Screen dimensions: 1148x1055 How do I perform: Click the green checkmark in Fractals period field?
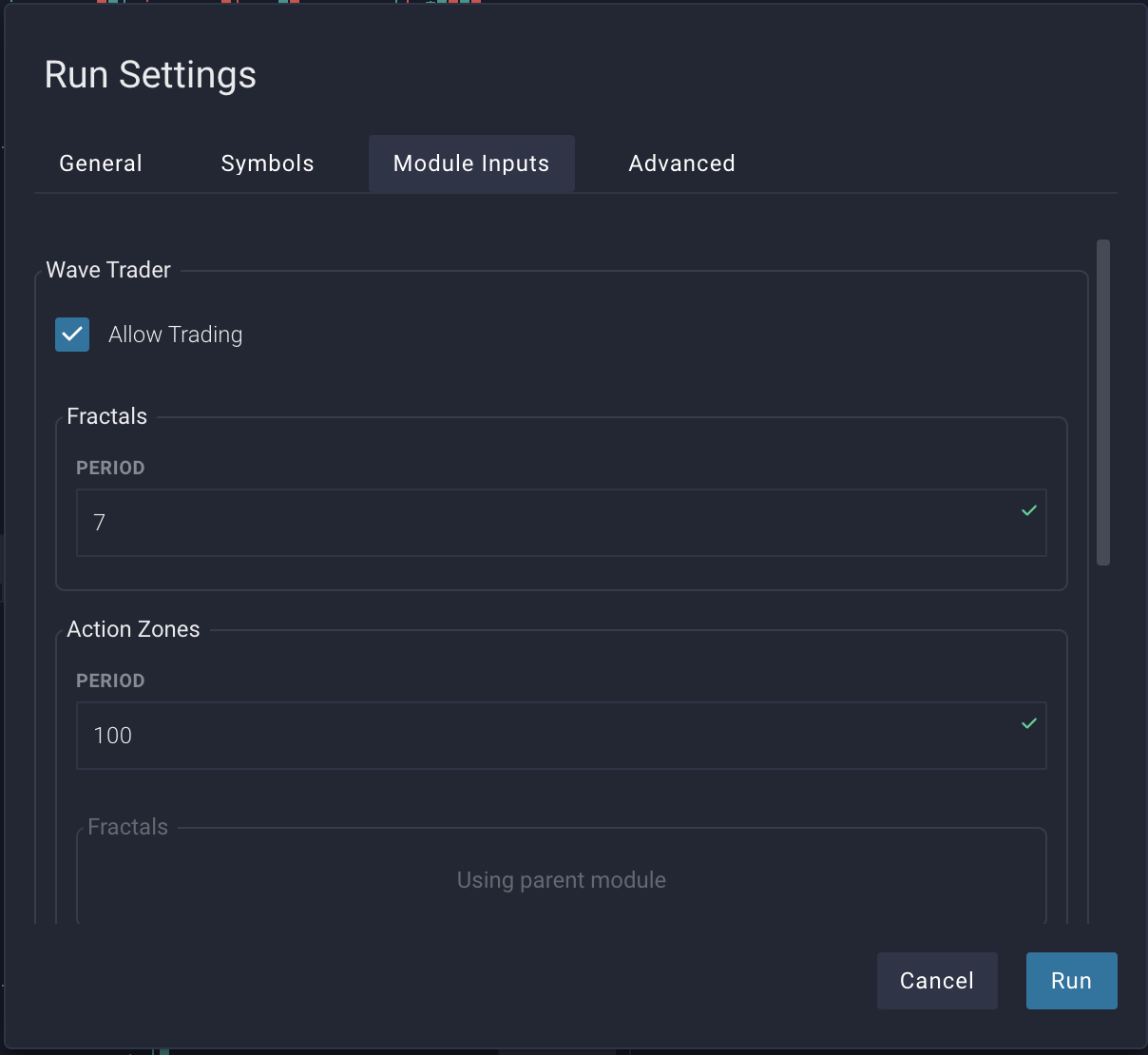(1028, 511)
